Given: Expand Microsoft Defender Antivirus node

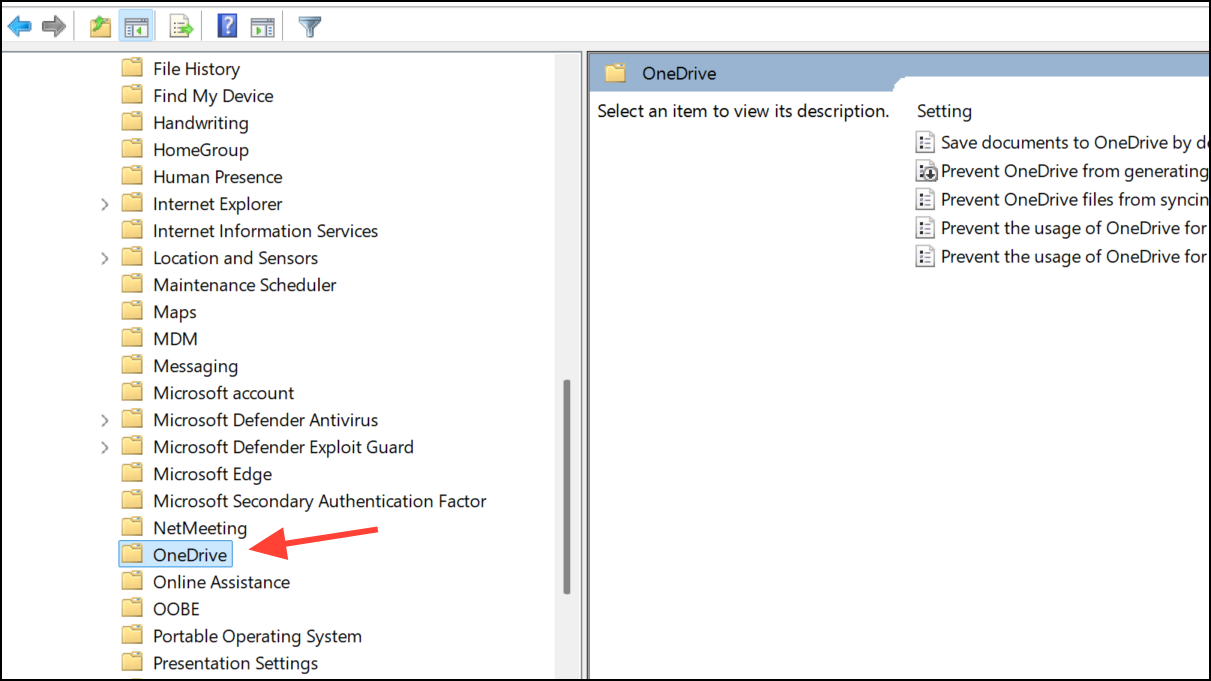Looking at the screenshot, I should click(105, 420).
